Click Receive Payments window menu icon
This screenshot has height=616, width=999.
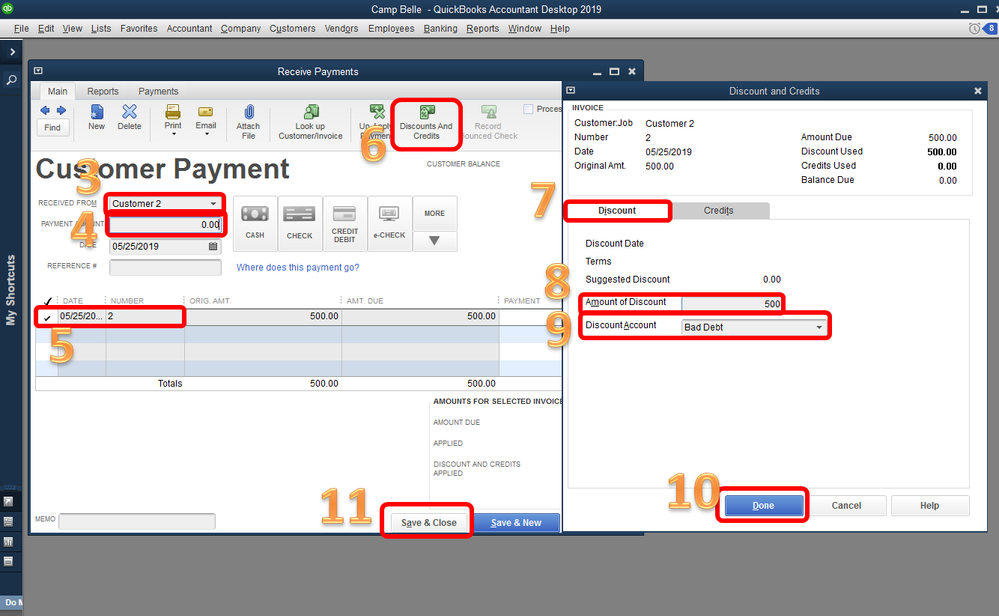pos(38,71)
